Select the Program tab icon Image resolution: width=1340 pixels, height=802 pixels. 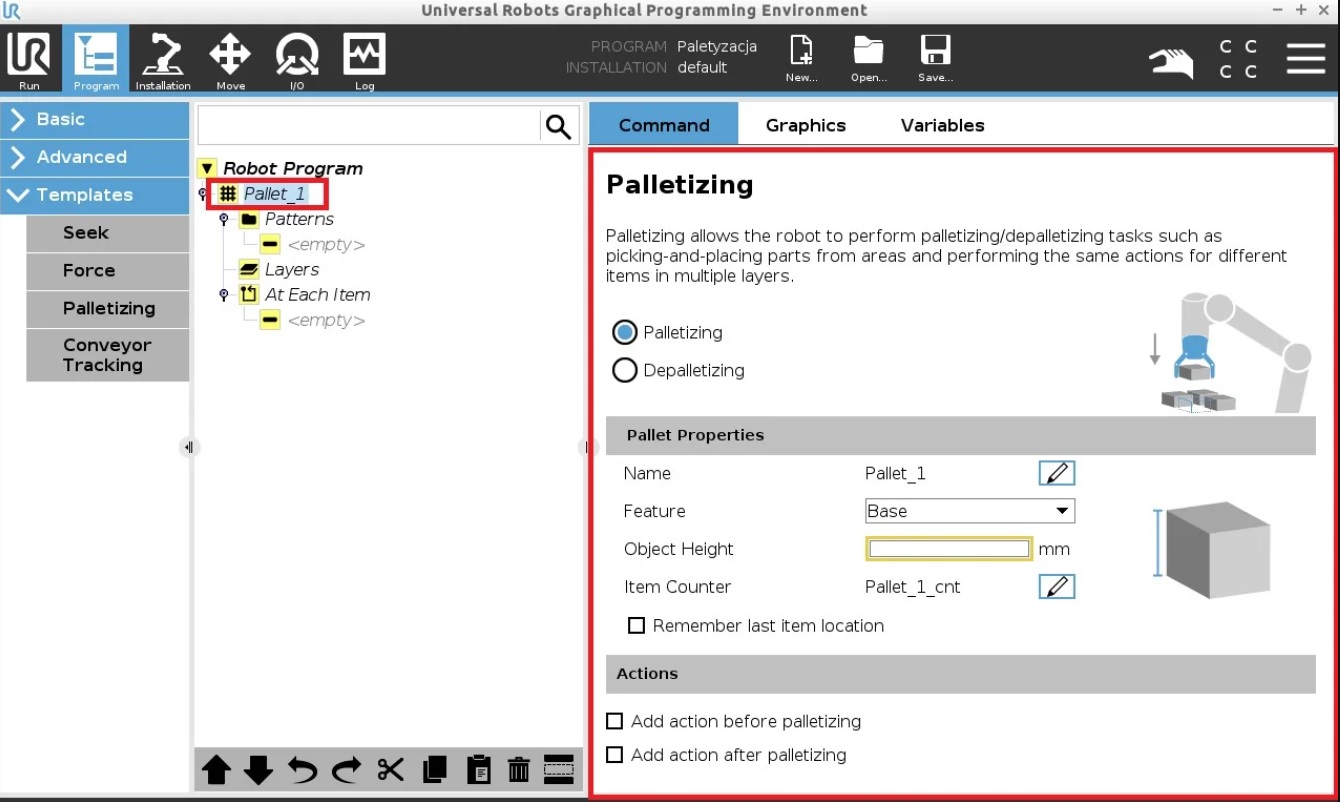click(x=96, y=60)
